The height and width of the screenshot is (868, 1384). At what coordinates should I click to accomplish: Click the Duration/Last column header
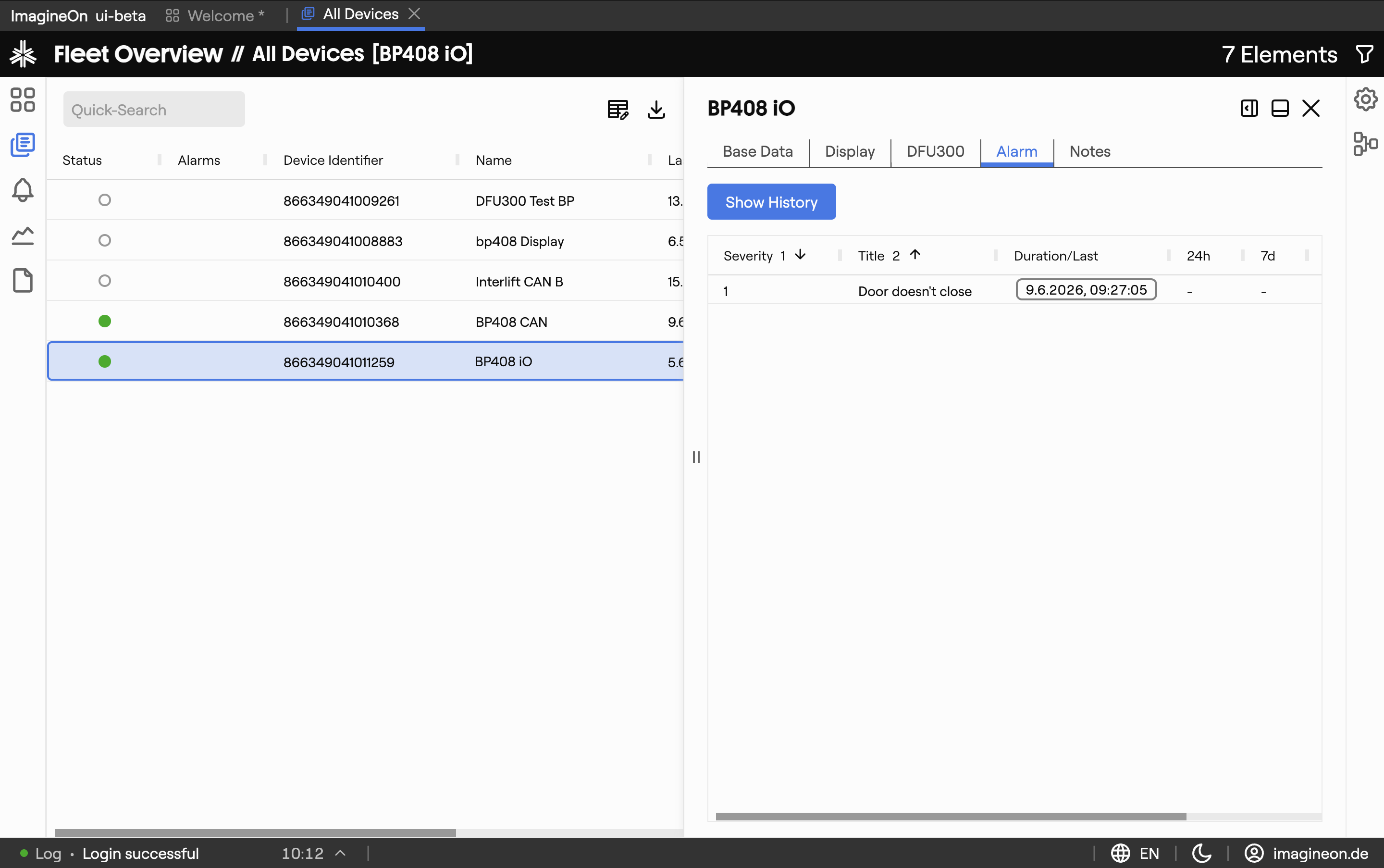coord(1056,256)
